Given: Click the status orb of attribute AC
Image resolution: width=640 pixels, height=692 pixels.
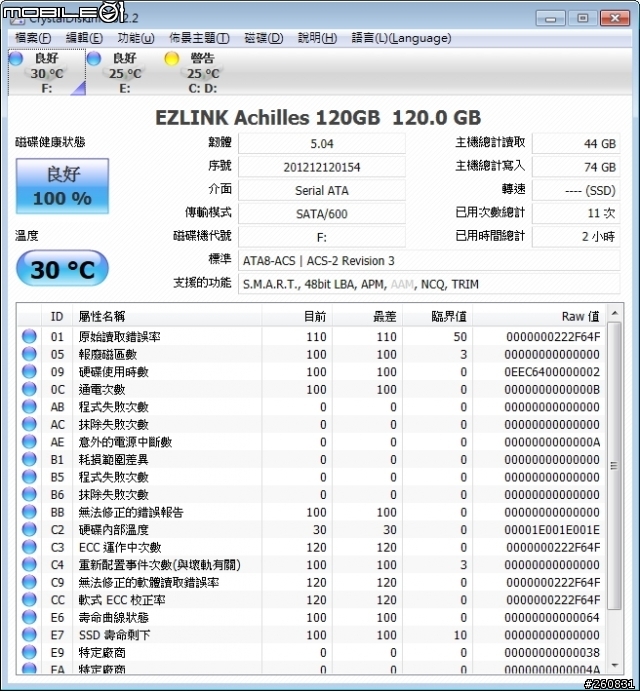Looking at the screenshot, I should pos(29,424).
